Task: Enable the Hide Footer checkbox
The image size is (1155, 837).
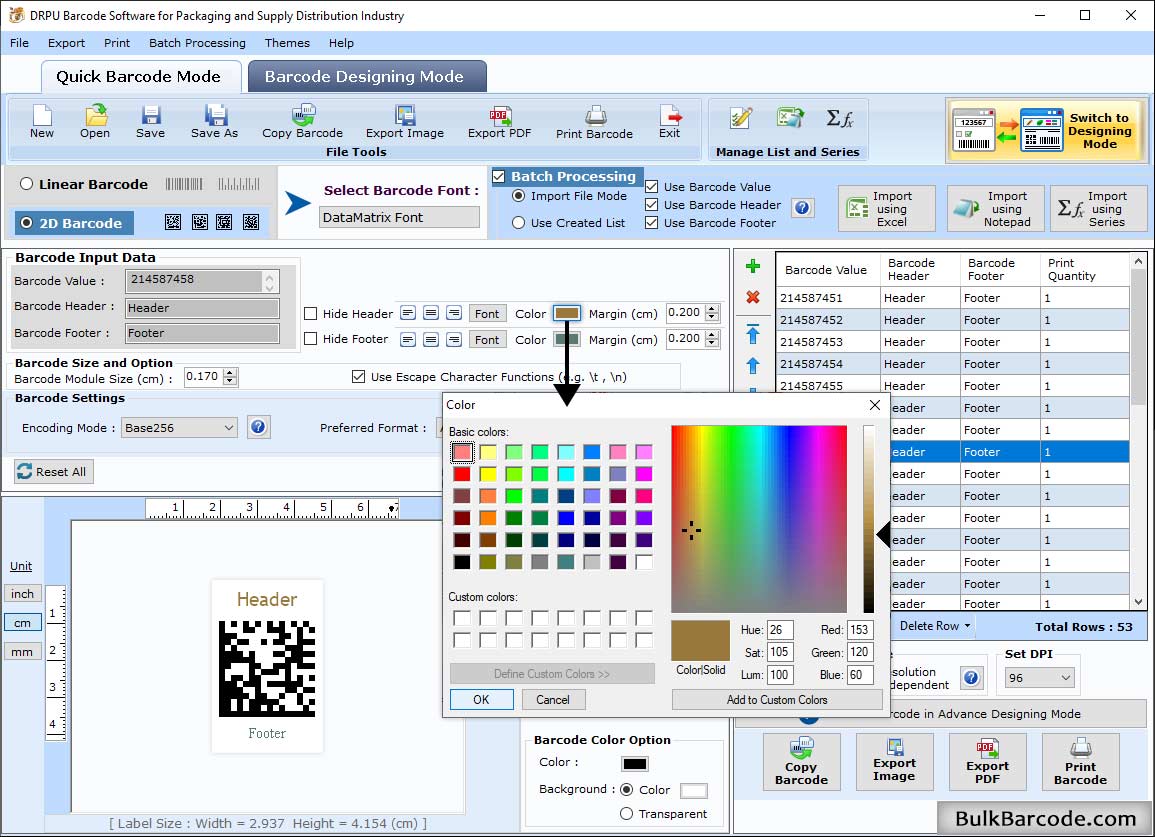Action: click(311, 339)
